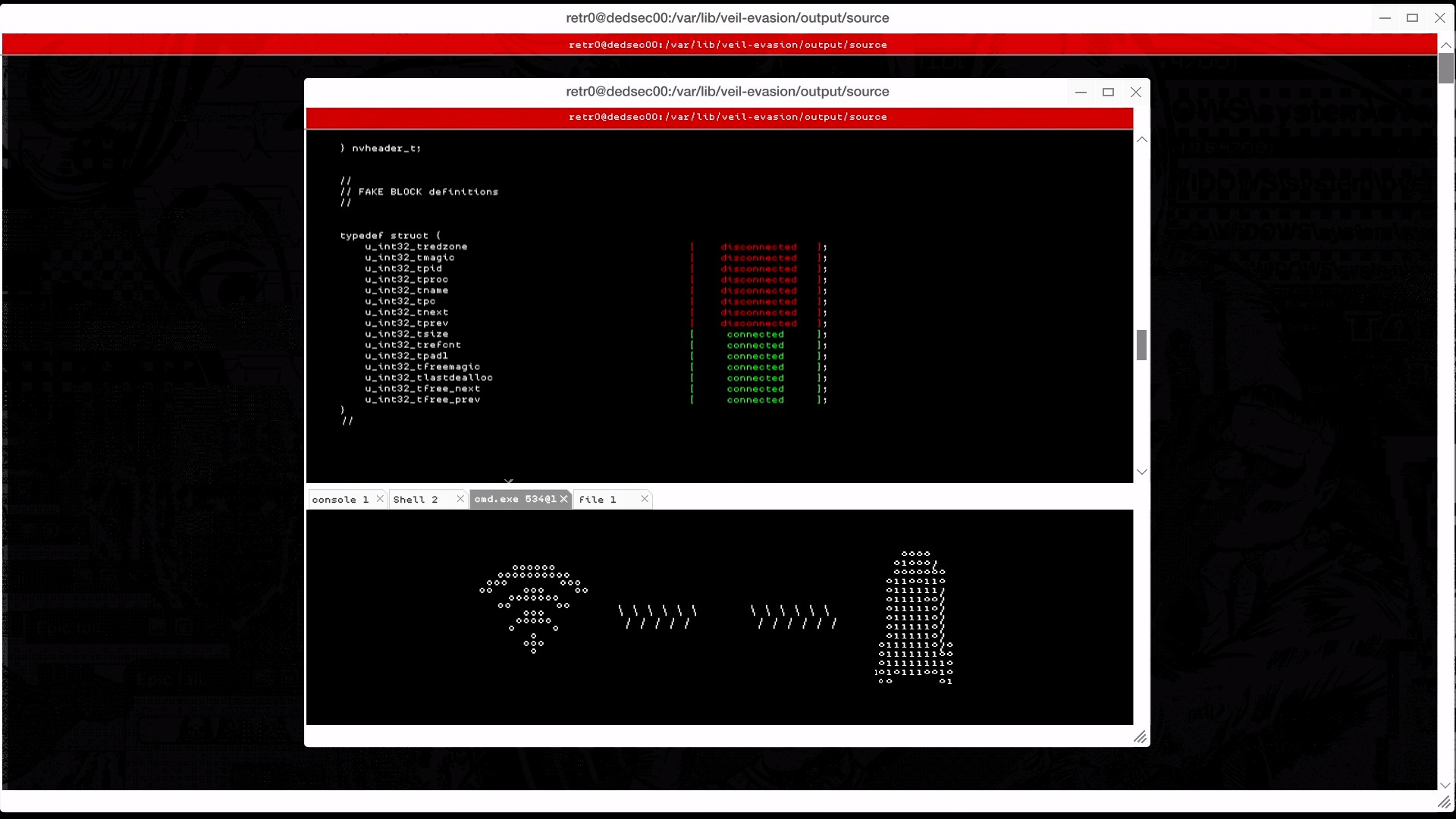The height and width of the screenshot is (819, 1456).
Task: Click the inner window resize grip
Action: [1140, 737]
